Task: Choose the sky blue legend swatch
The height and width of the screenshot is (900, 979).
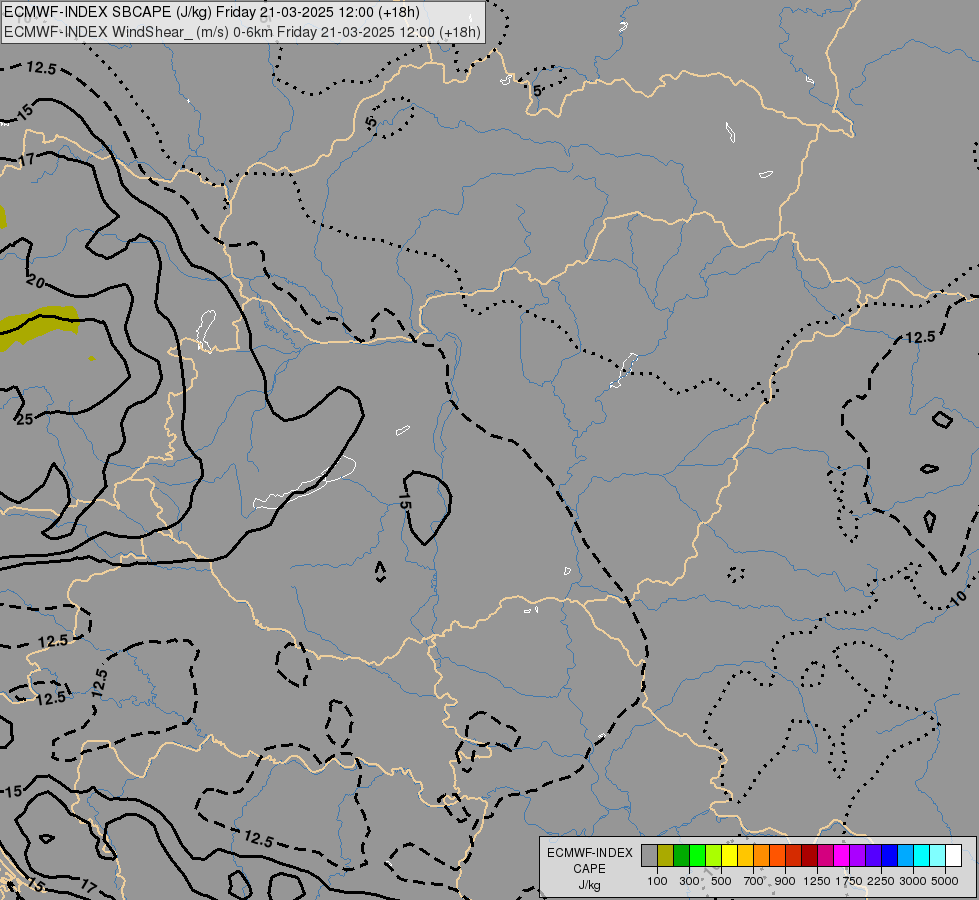Action: pyautogui.click(x=905, y=856)
